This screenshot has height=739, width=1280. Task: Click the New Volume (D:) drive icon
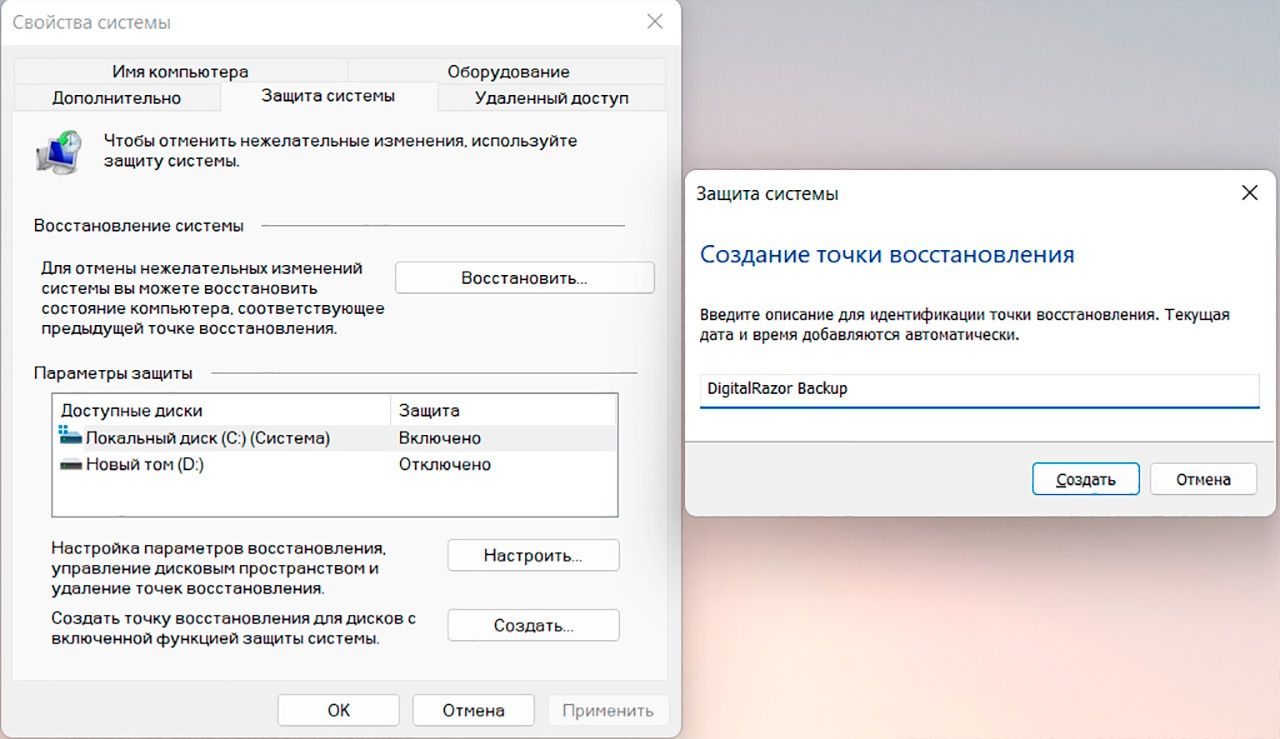coord(71,464)
